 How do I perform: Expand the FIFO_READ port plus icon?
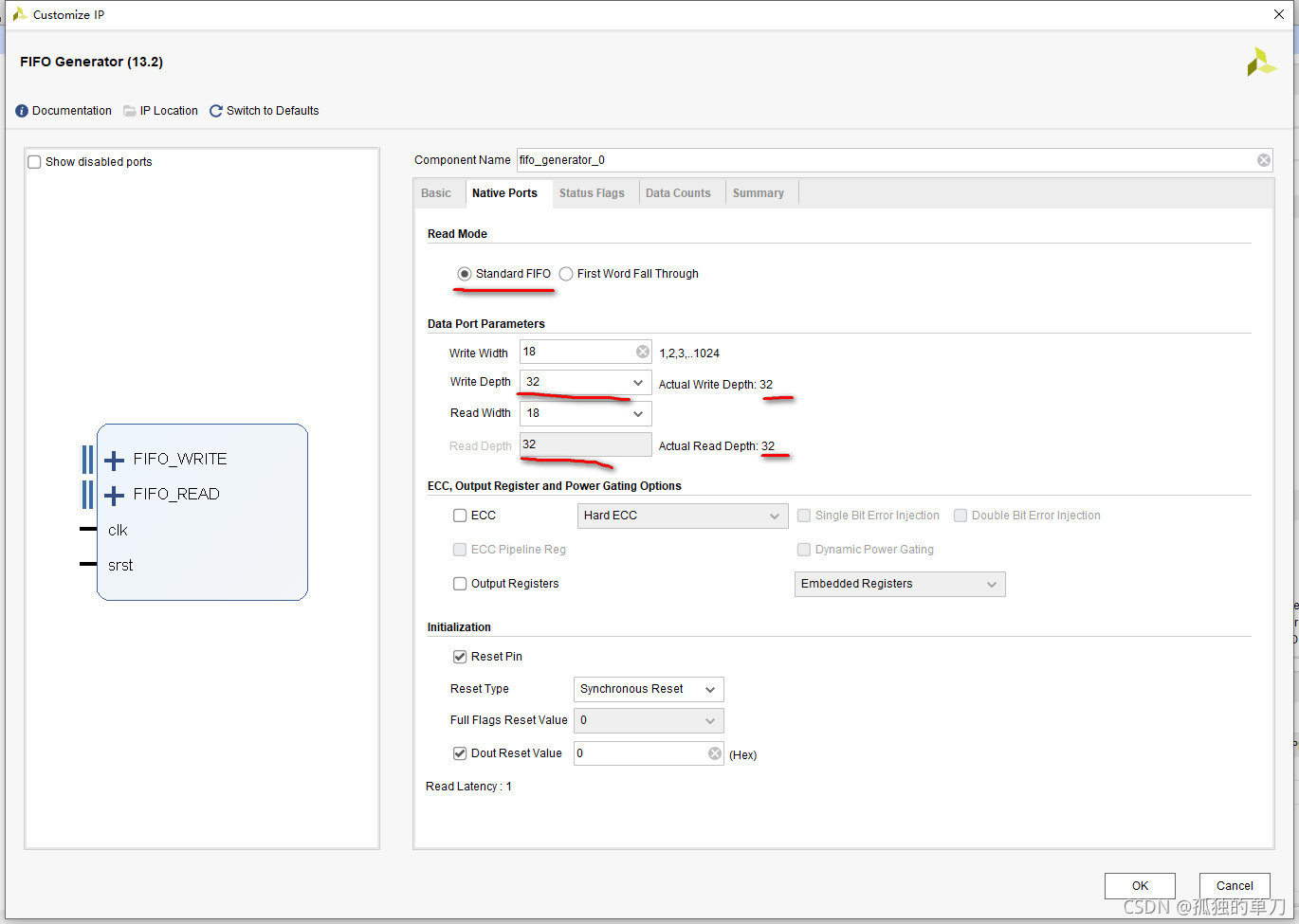tap(114, 495)
